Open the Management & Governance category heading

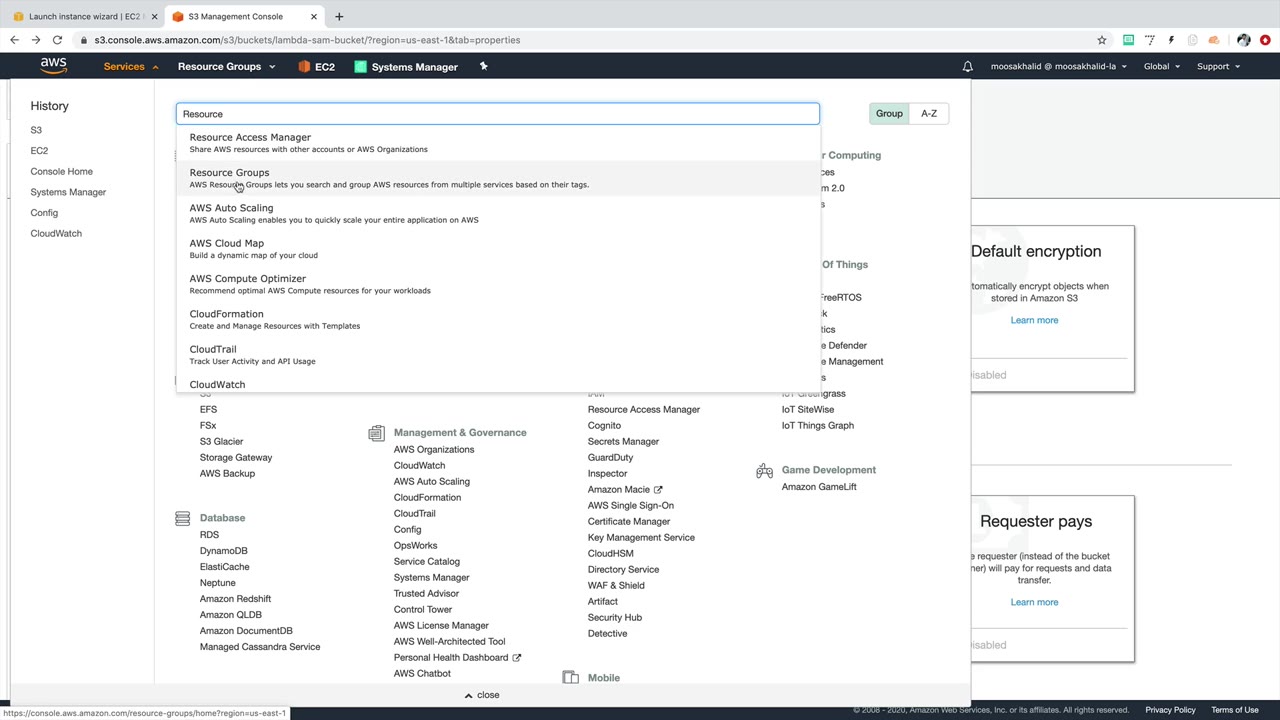click(x=460, y=433)
